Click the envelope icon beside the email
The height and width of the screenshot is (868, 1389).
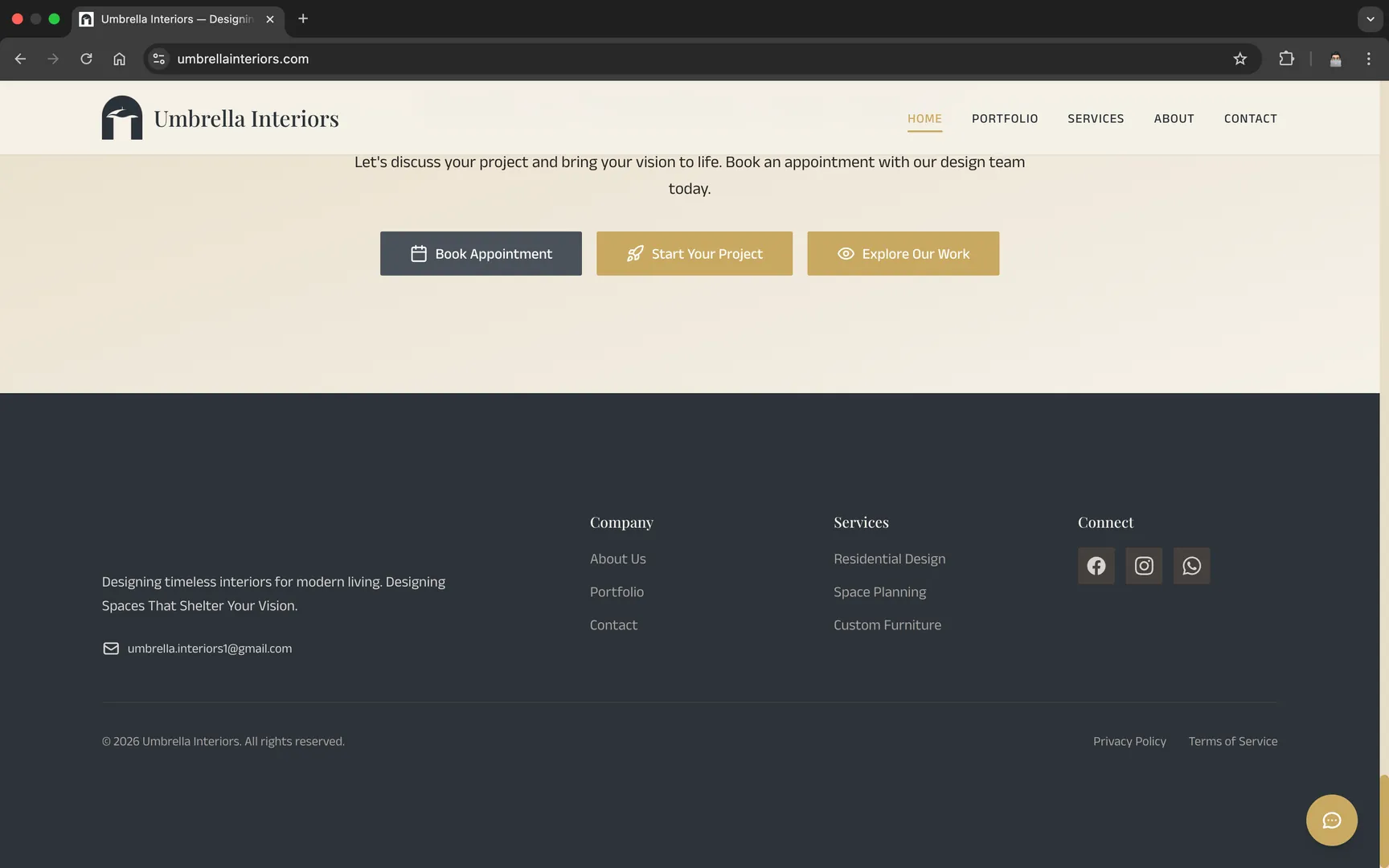click(111, 648)
